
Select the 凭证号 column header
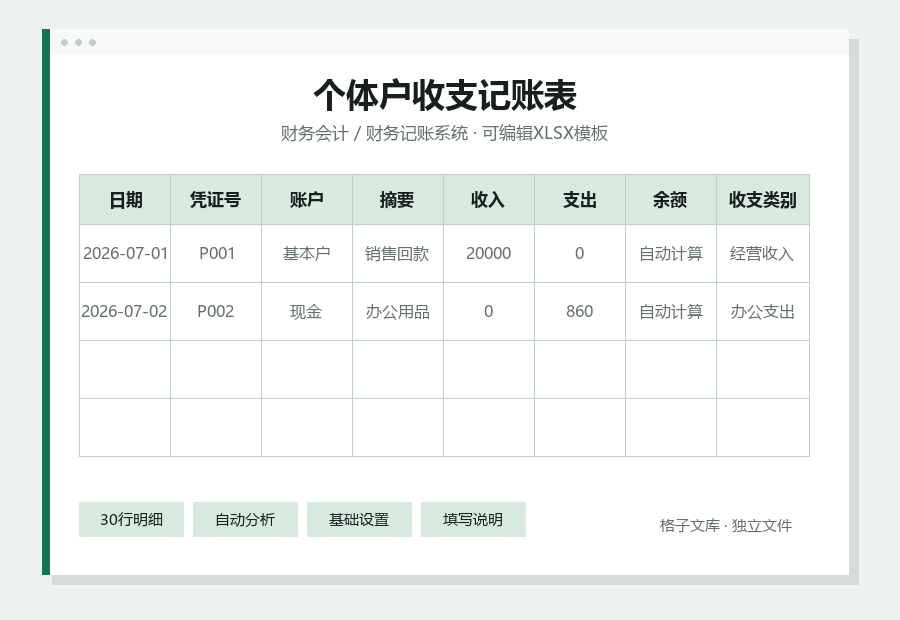click(x=216, y=200)
